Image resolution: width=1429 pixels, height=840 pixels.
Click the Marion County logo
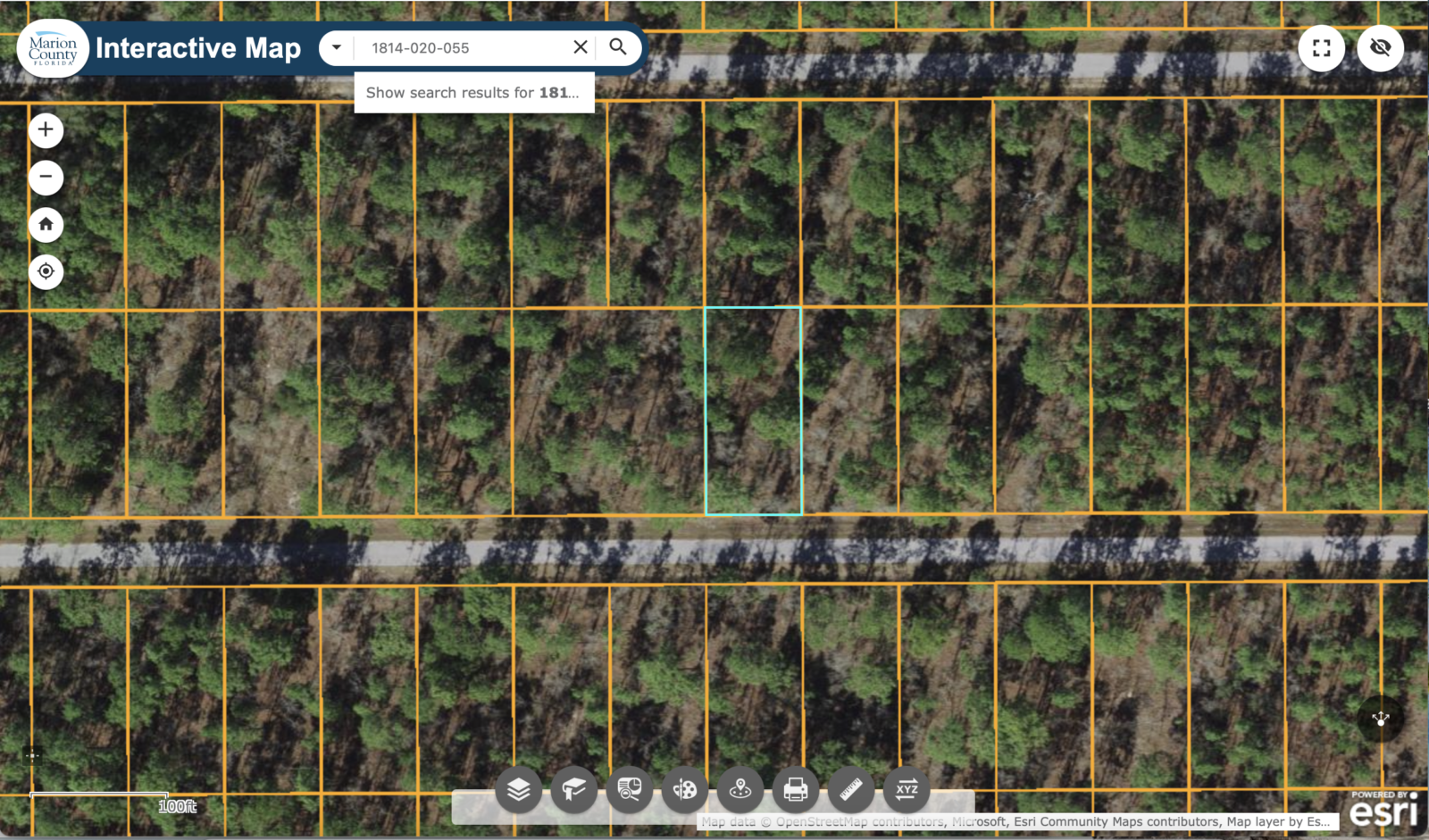tap(53, 49)
